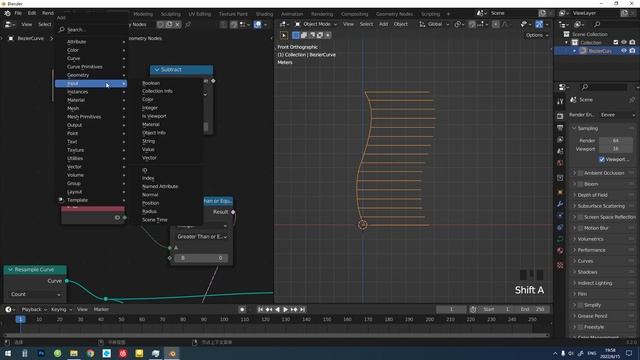Open Keying dropdown in timeline
This screenshot has height=360, width=640.
pyautogui.click(x=60, y=309)
